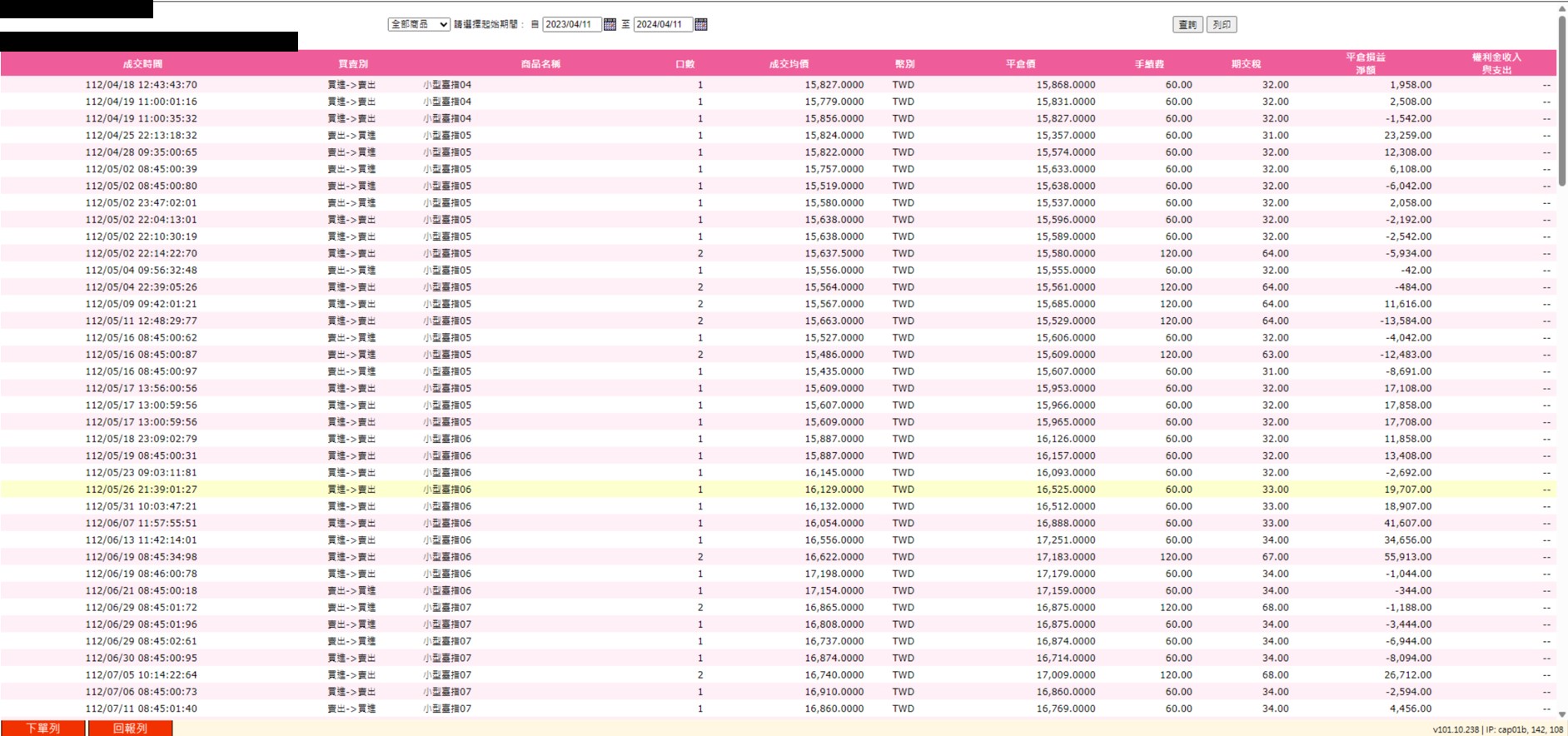Click the scrollbar up arrow

[x=1562, y=7]
